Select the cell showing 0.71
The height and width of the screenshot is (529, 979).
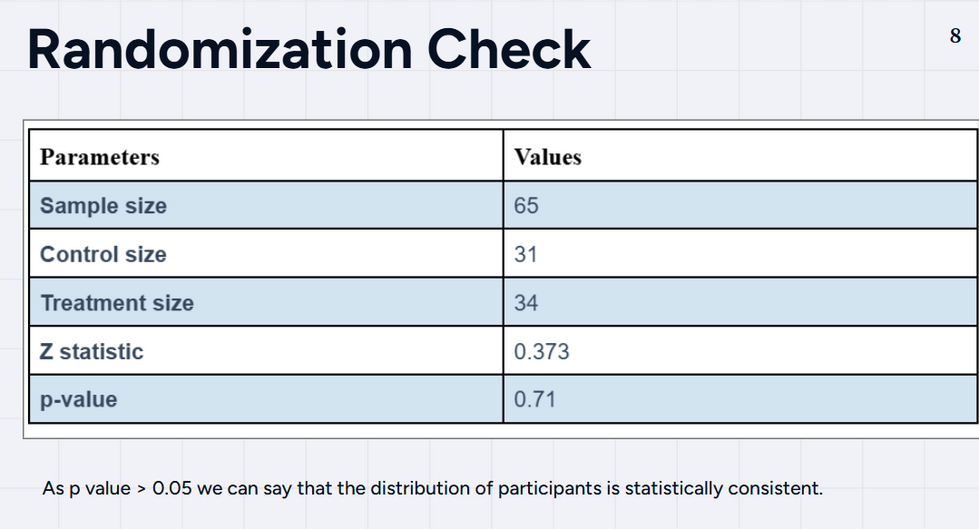click(x=740, y=399)
